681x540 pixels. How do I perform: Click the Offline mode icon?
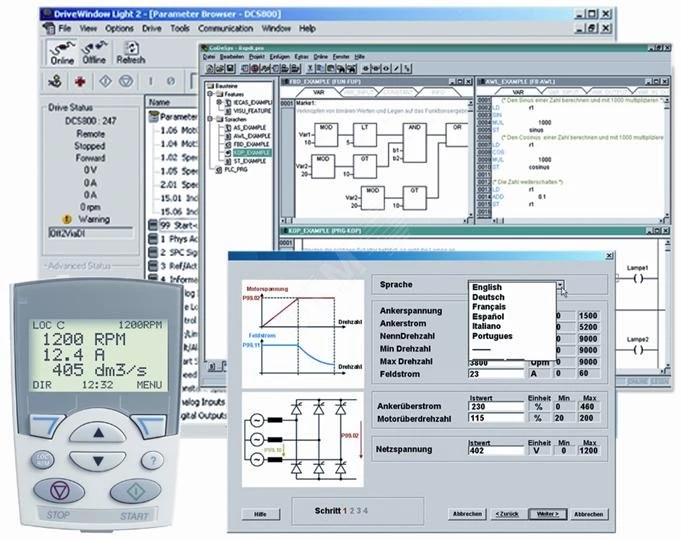[94, 53]
